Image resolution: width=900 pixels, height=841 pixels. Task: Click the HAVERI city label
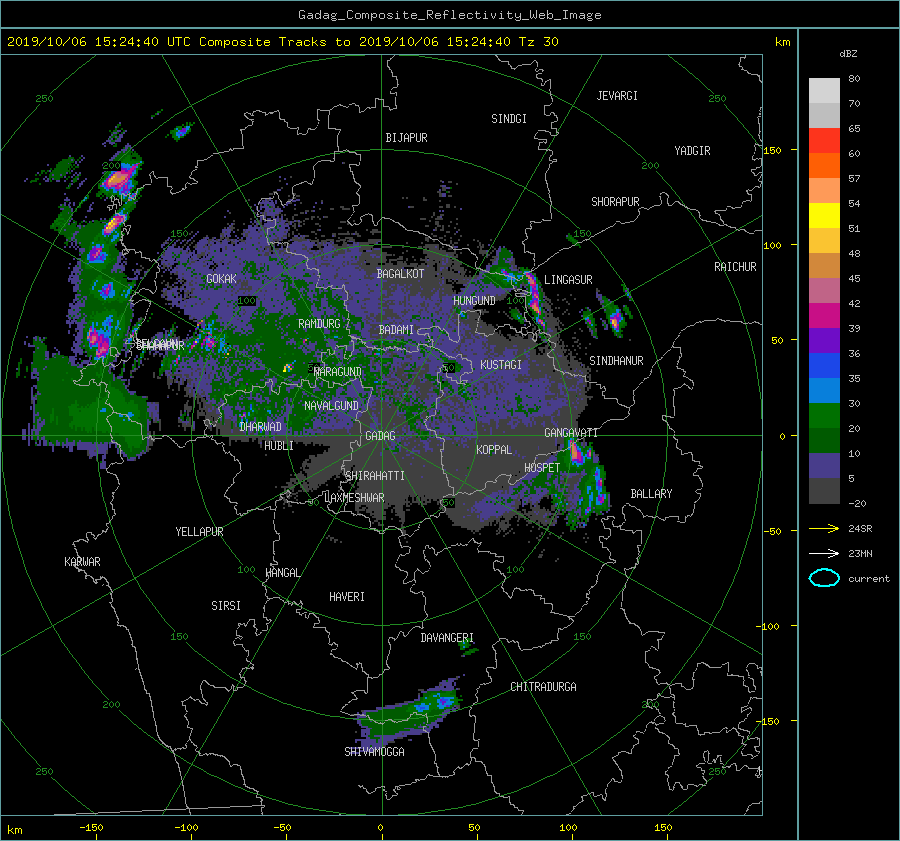tap(347, 596)
